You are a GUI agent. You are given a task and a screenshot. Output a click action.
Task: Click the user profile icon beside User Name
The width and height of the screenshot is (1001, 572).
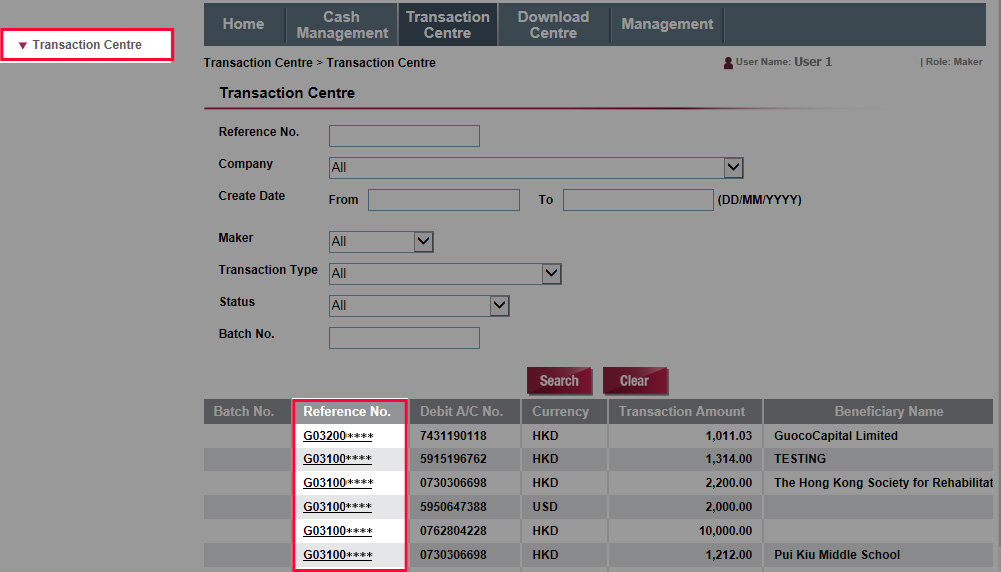tap(728, 63)
